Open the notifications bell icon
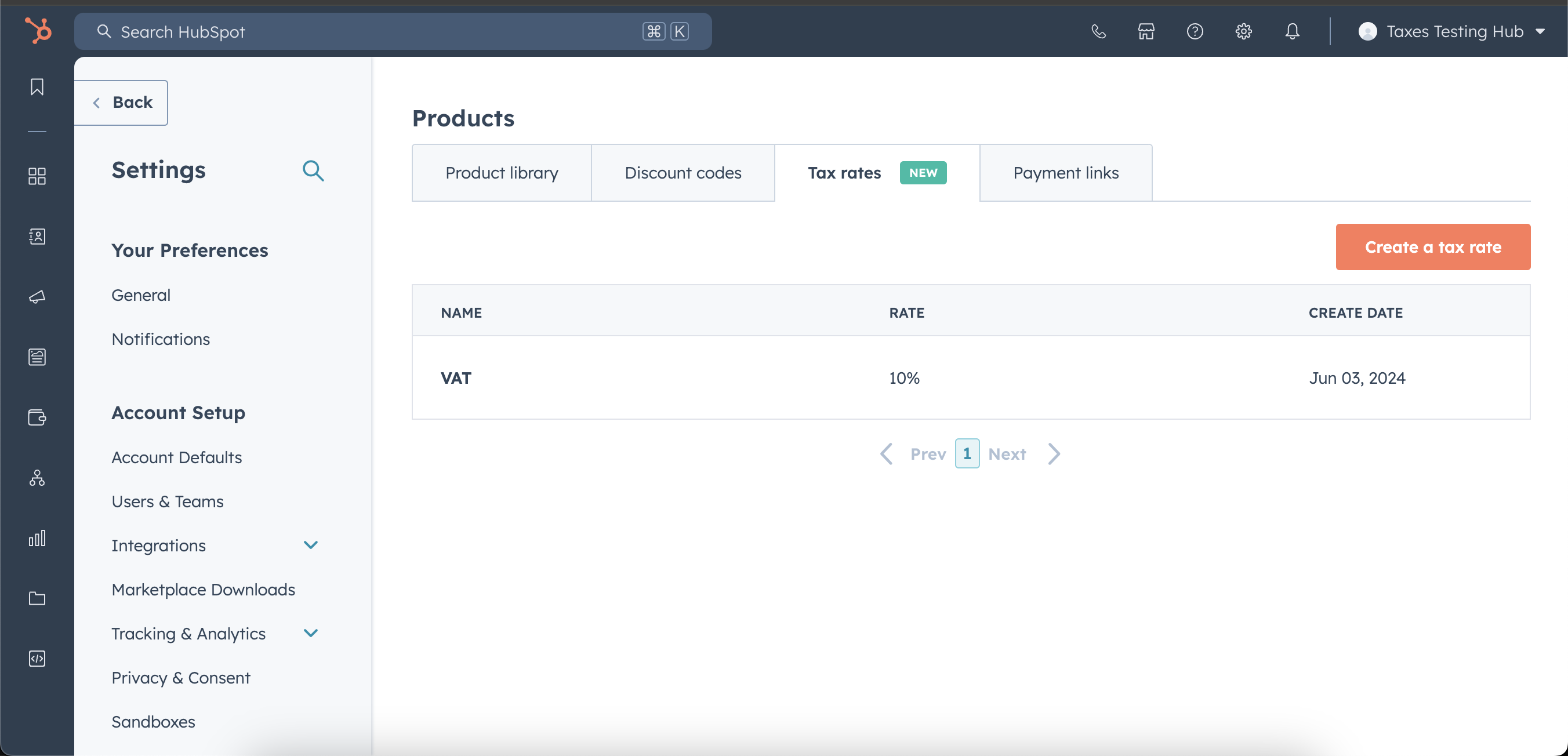Image resolution: width=1568 pixels, height=756 pixels. click(1291, 31)
